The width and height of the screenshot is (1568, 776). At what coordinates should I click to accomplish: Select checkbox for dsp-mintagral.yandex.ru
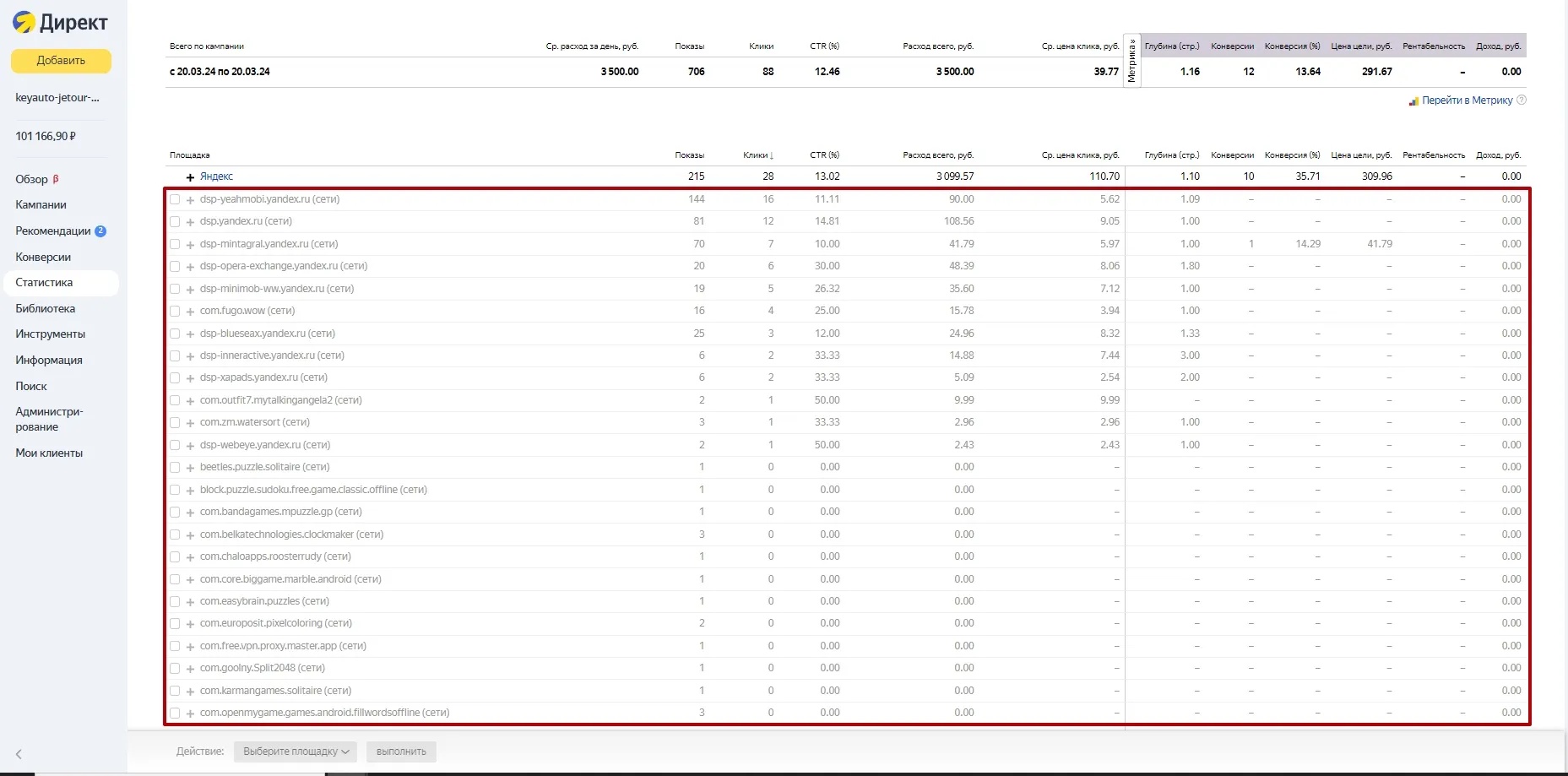(x=175, y=244)
